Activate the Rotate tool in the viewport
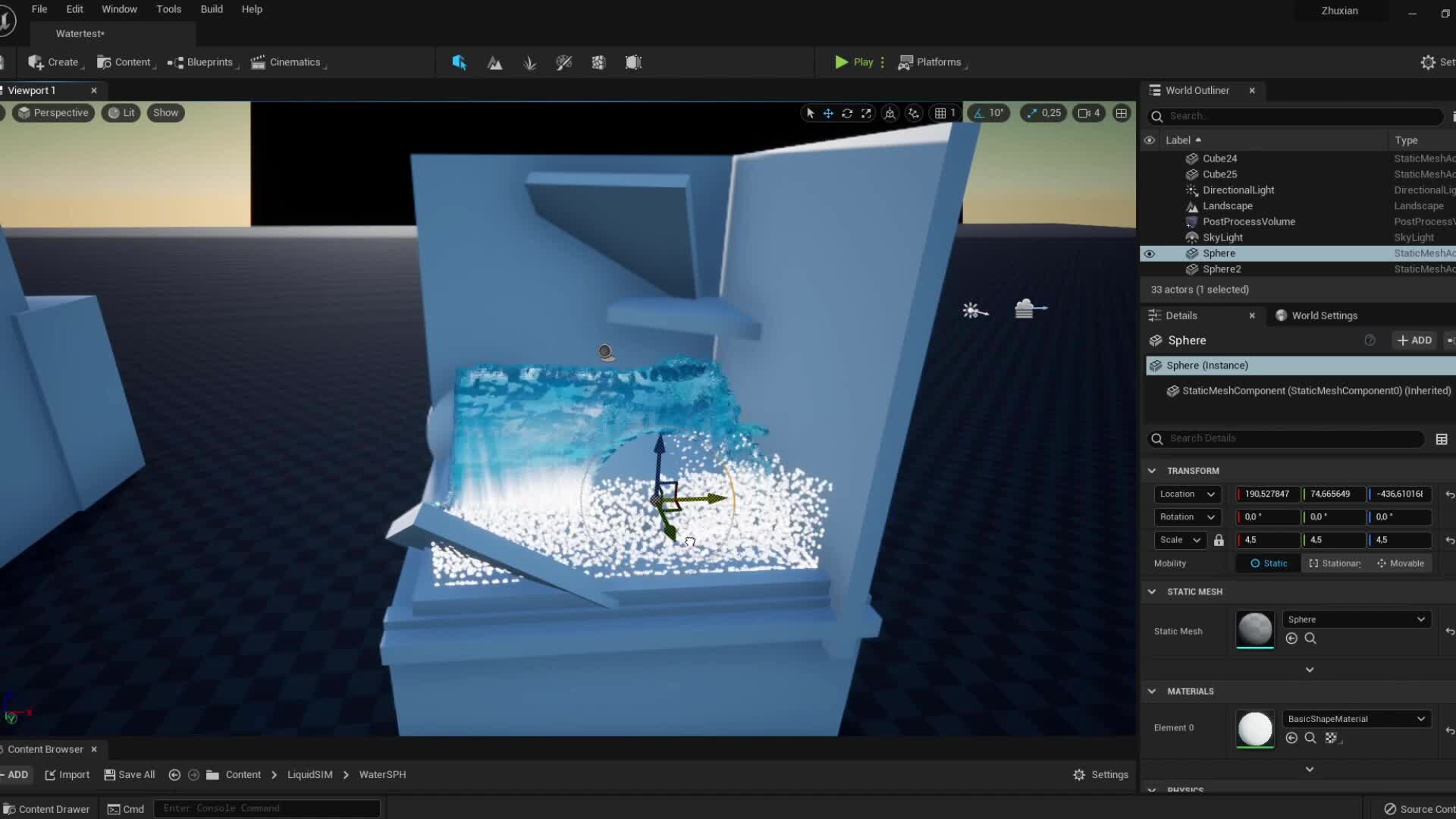Viewport: 1456px width, 819px height. 847,113
